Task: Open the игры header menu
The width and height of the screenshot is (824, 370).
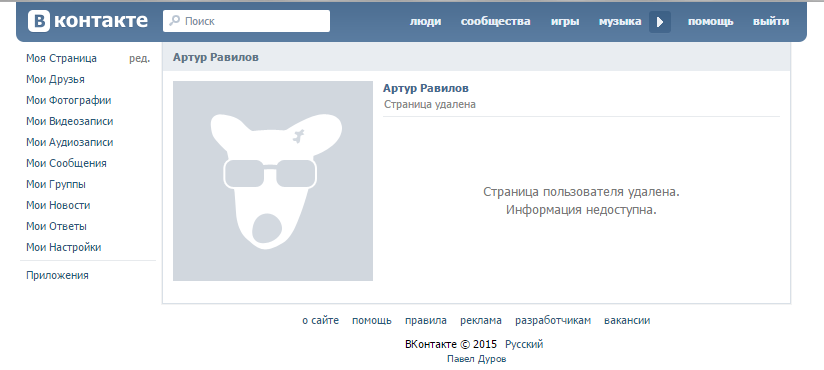Action: 565,22
